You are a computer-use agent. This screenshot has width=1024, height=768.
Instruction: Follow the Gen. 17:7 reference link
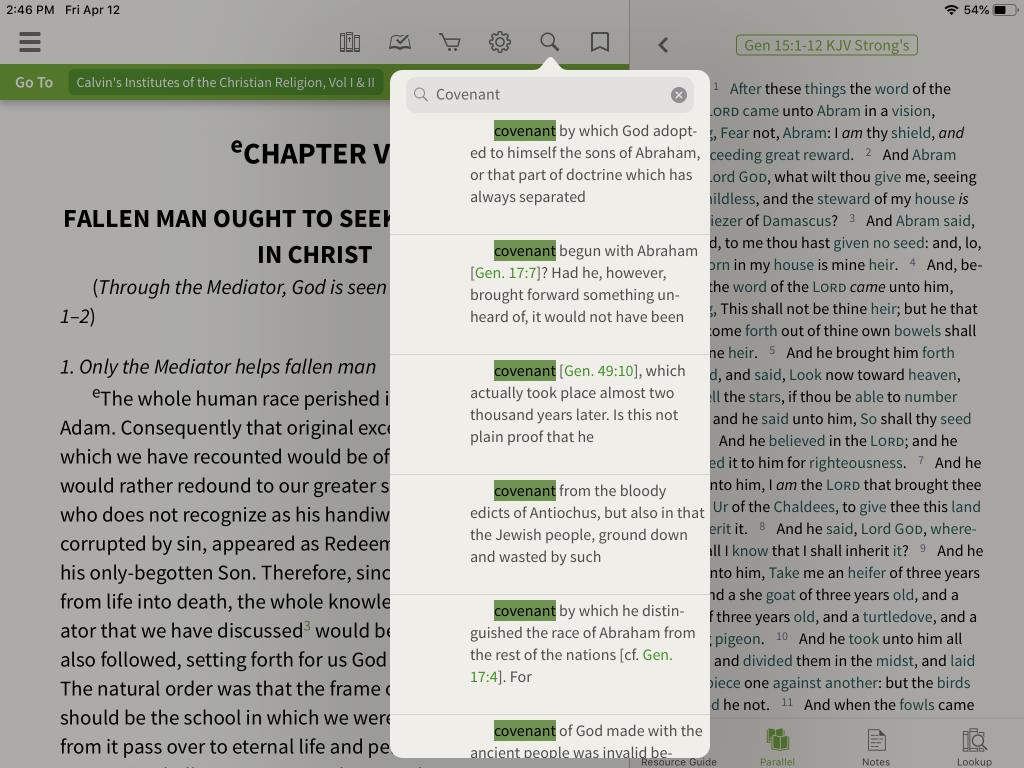click(505, 273)
